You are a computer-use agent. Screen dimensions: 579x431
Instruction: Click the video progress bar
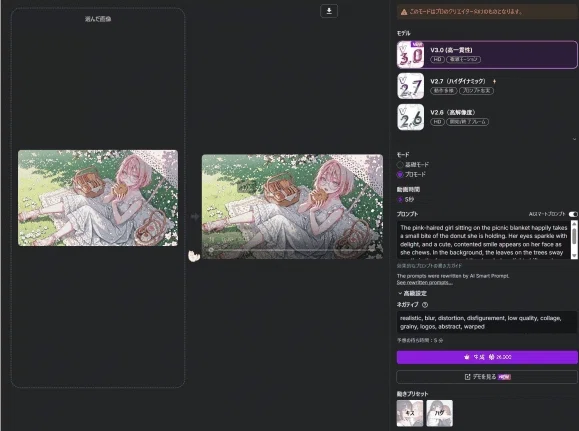(x=292, y=250)
